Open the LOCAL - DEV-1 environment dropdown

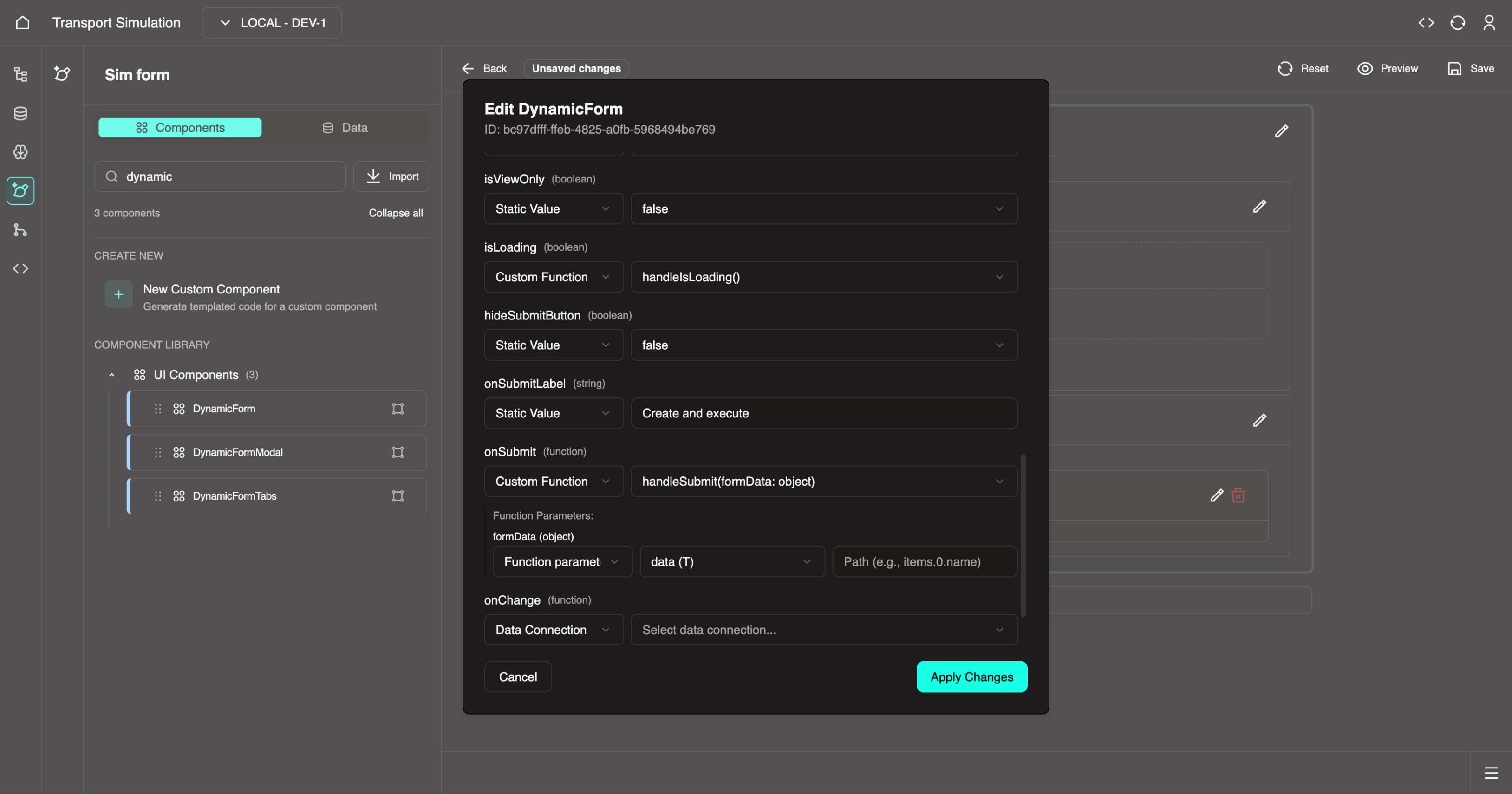coord(272,22)
